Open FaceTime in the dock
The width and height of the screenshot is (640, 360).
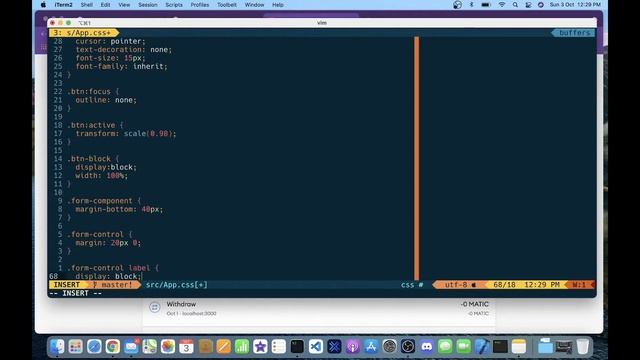(x=463, y=347)
